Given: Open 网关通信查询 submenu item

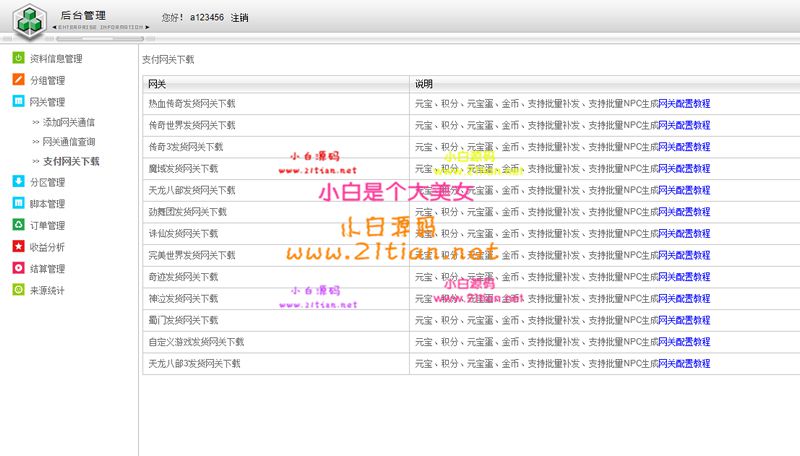Looking at the screenshot, I should coord(69,141).
